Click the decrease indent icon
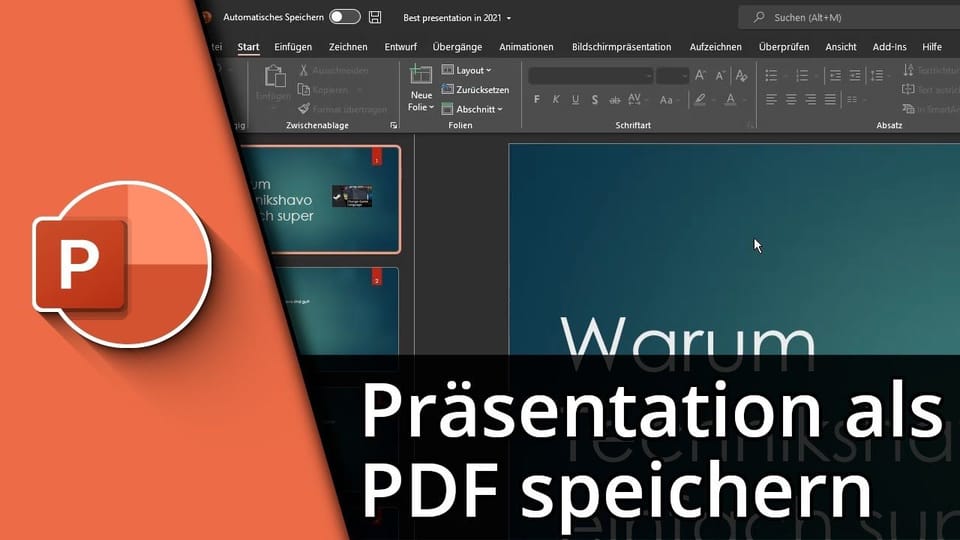 [835, 75]
